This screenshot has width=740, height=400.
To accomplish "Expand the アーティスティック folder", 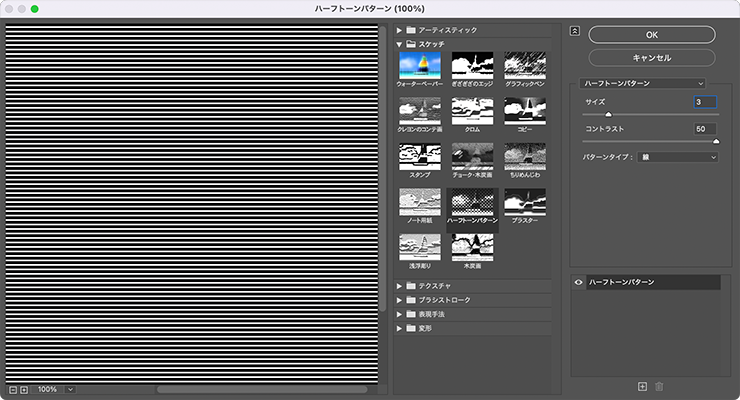I will pyautogui.click(x=400, y=30).
